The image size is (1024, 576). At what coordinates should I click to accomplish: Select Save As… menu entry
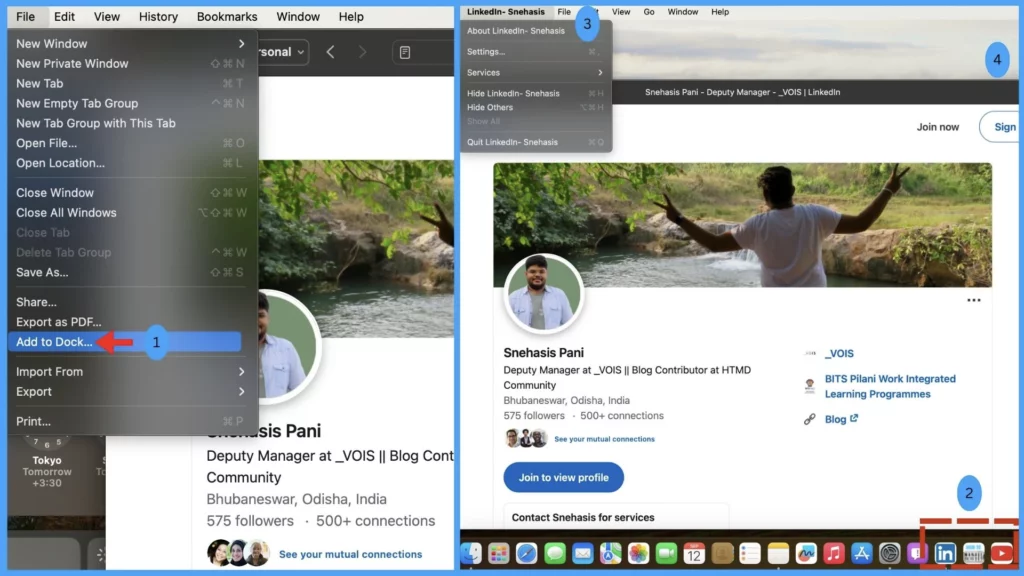point(129,272)
